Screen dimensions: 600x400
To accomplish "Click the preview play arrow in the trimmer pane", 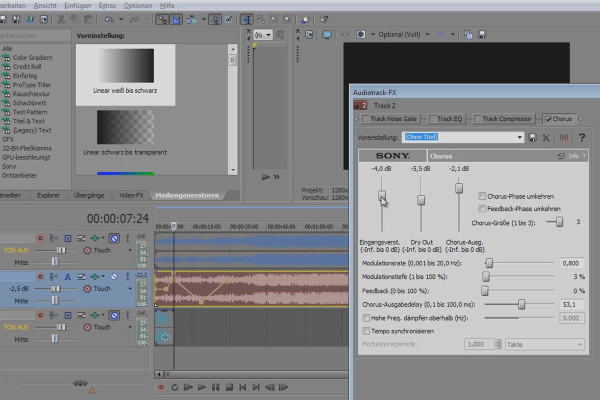I will pyautogui.click(x=266, y=177).
